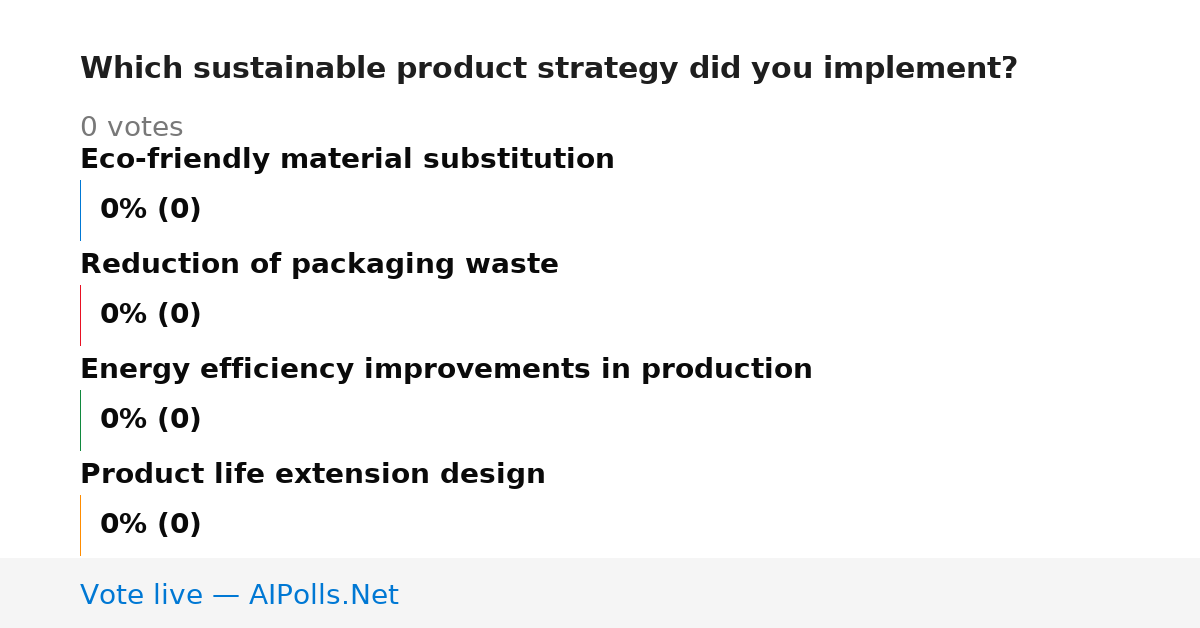Image resolution: width=1200 pixels, height=628 pixels.
Task: Click the gray footer bar area
Action: [x=600, y=593]
